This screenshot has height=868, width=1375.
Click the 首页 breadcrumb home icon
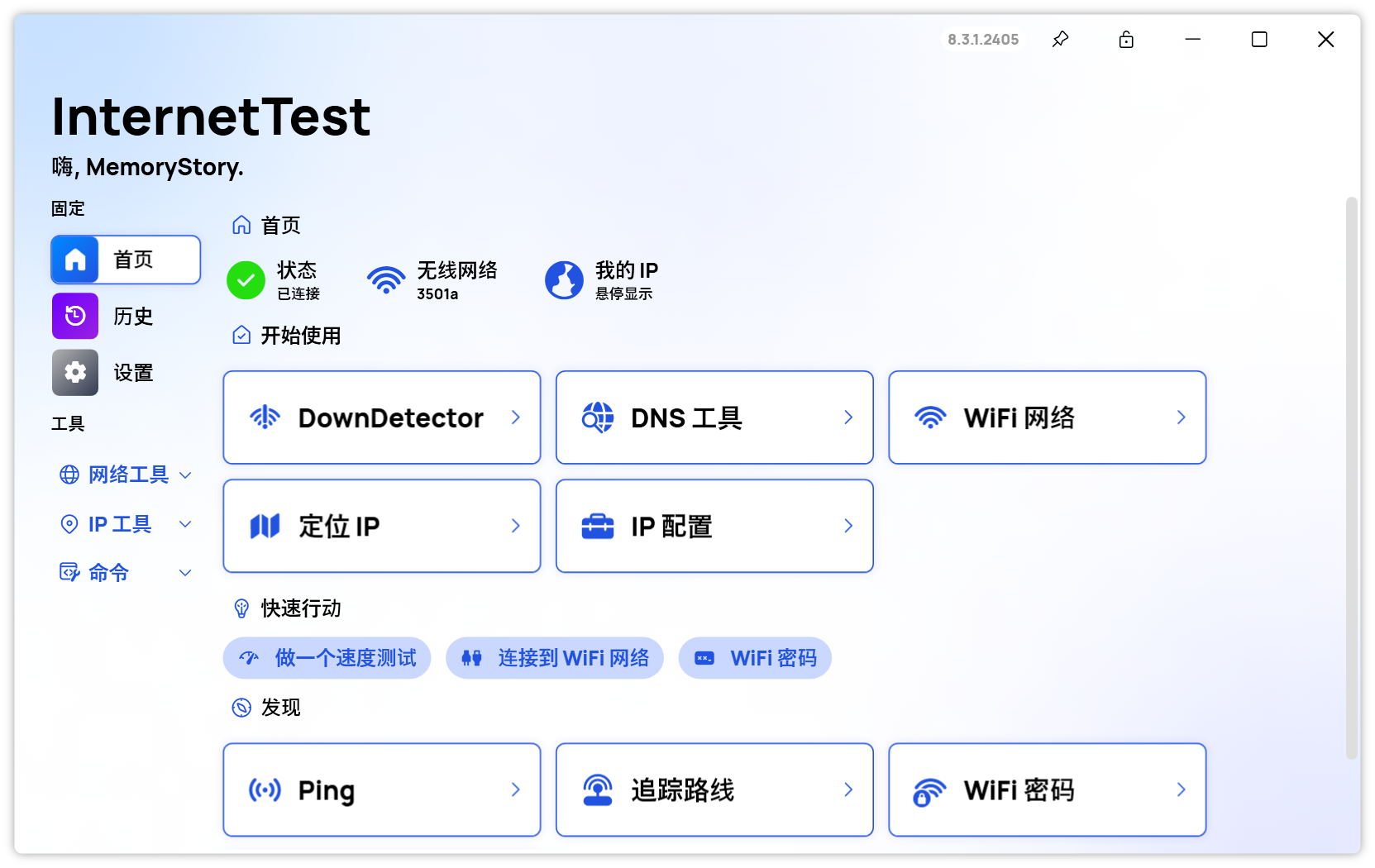pyautogui.click(x=241, y=225)
